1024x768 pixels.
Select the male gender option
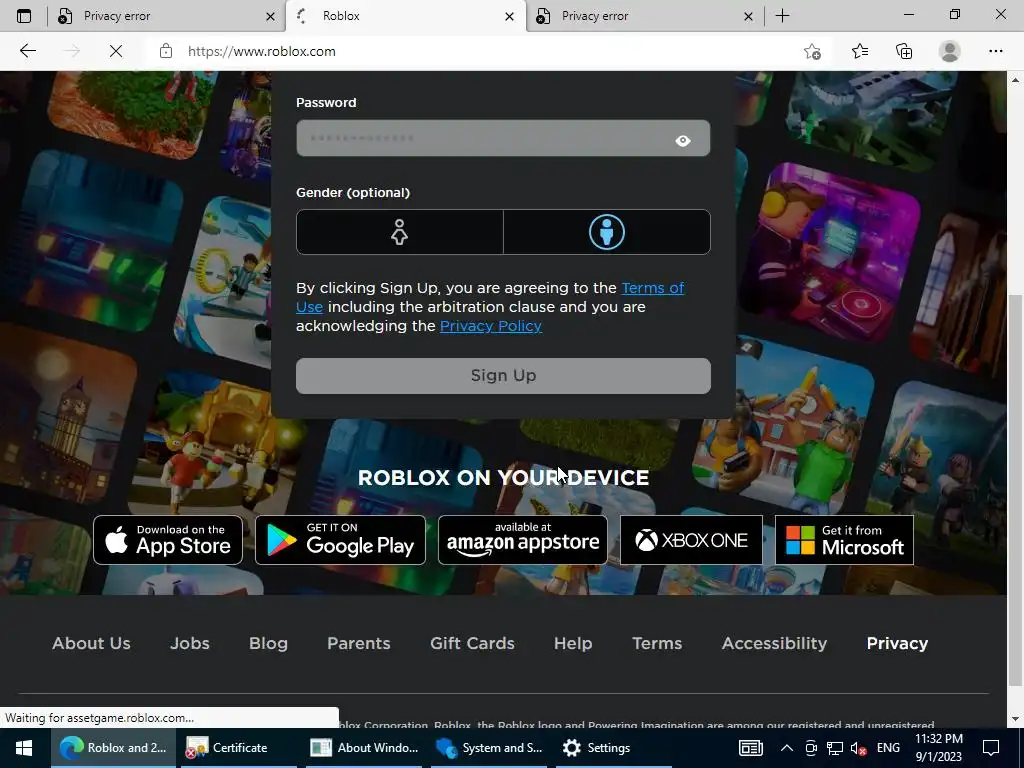607,232
